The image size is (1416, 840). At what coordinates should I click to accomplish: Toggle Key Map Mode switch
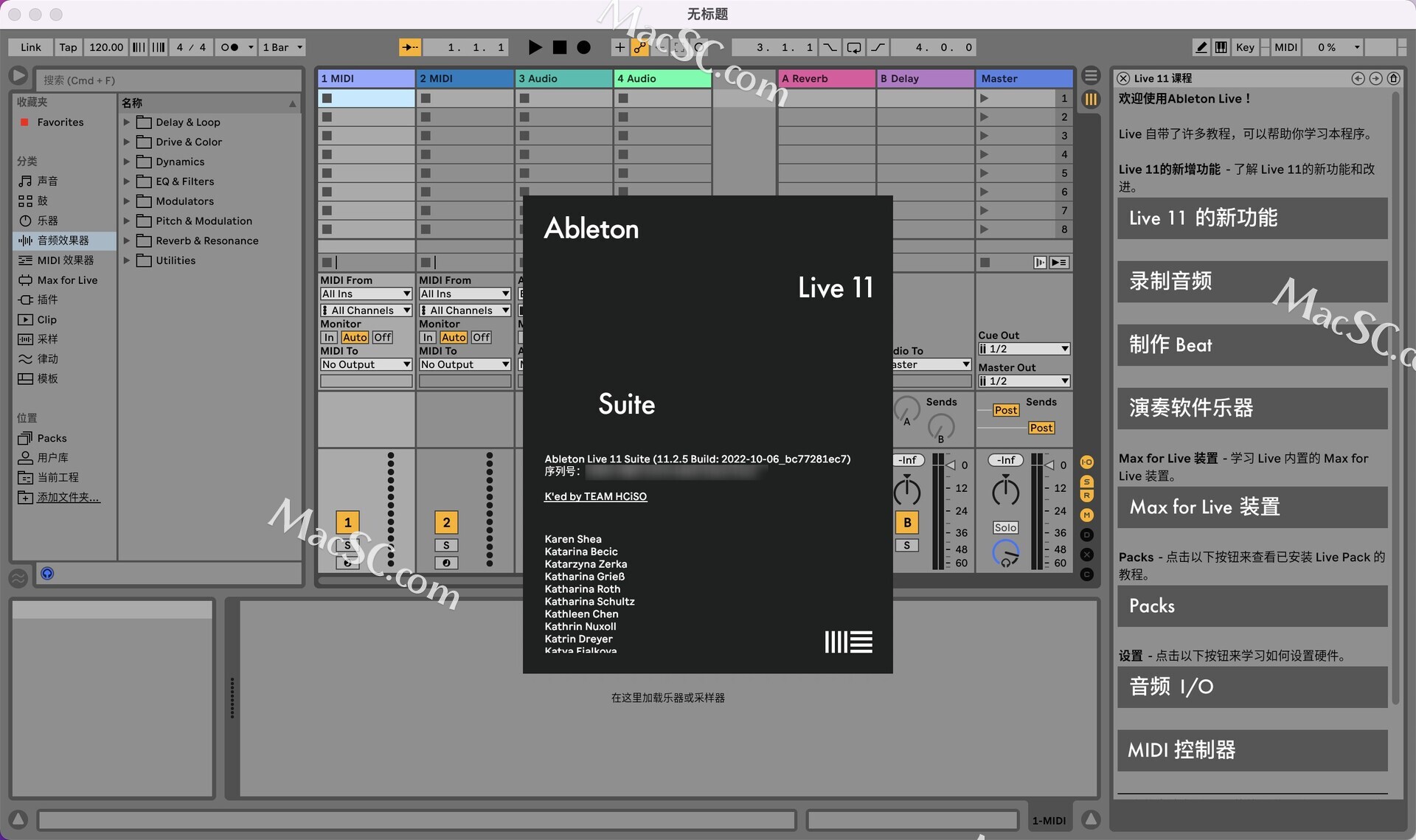click(x=1245, y=47)
